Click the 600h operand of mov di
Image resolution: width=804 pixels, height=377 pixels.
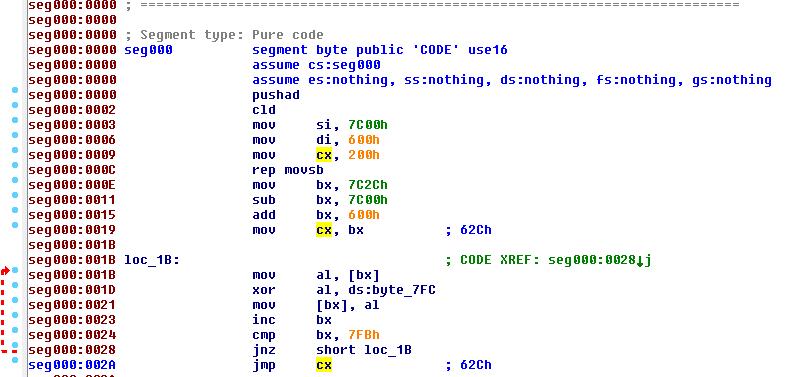pyautogui.click(x=364, y=140)
